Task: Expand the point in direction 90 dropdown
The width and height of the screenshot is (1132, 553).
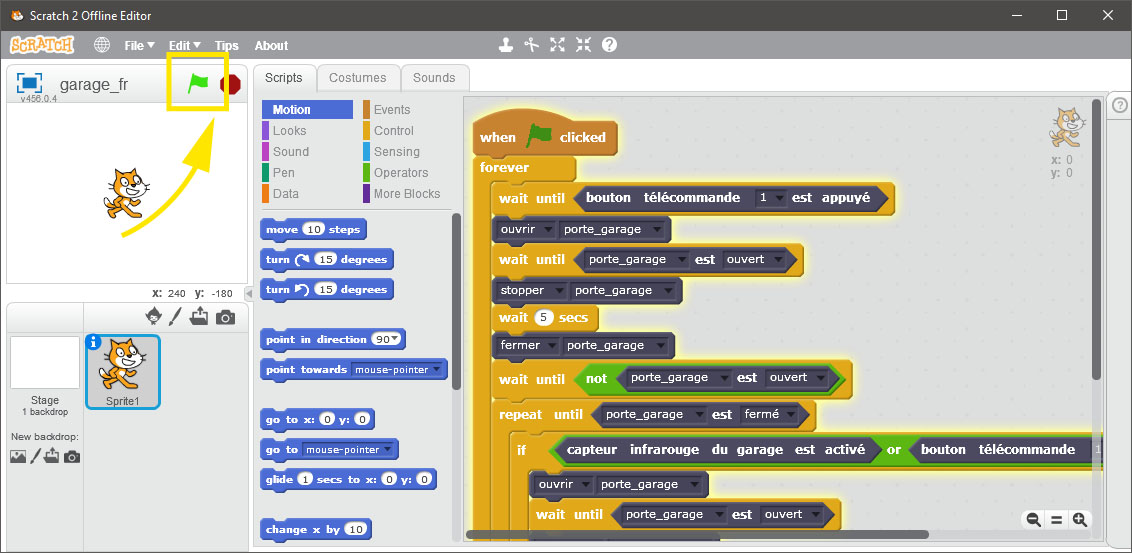Action: pos(397,340)
